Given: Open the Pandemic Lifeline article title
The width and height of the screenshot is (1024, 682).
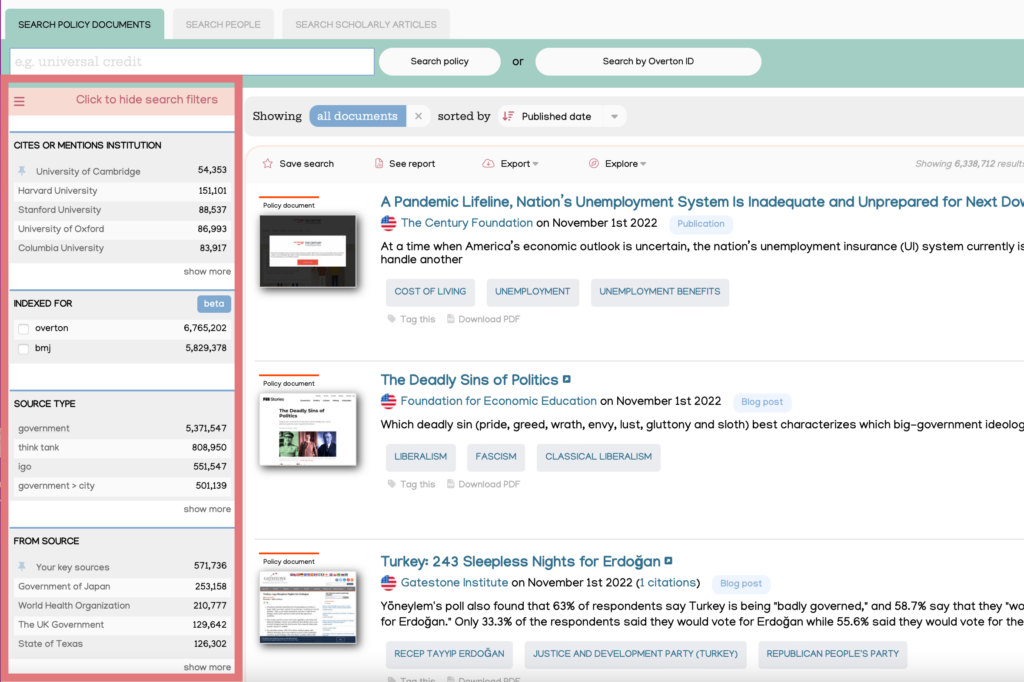Looking at the screenshot, I should point(702,202).
